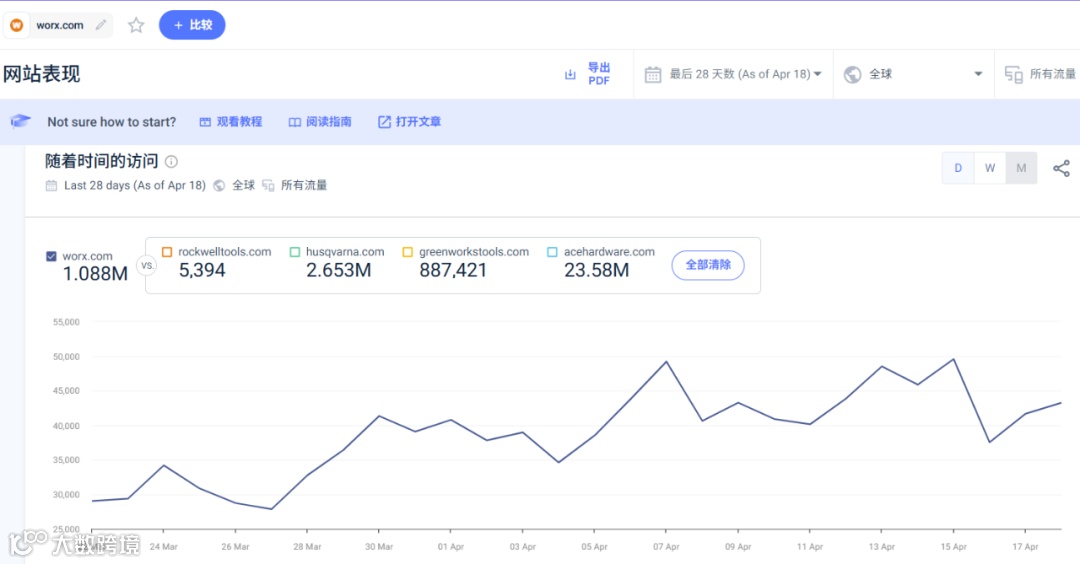This screenshot has height=564, width=1080.
Task: Export report via 导出 PDF
Action: 599,74
